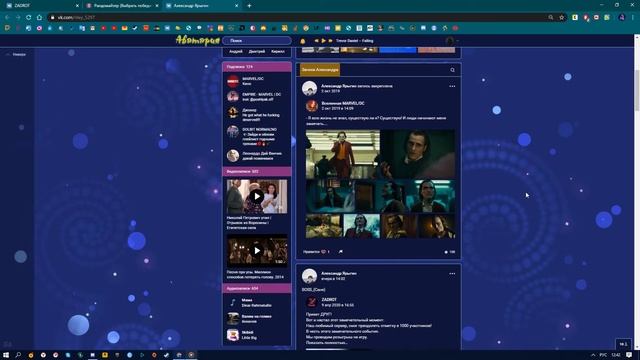
Task: Open Windows Start menu
Action: (x=6, y=355)
